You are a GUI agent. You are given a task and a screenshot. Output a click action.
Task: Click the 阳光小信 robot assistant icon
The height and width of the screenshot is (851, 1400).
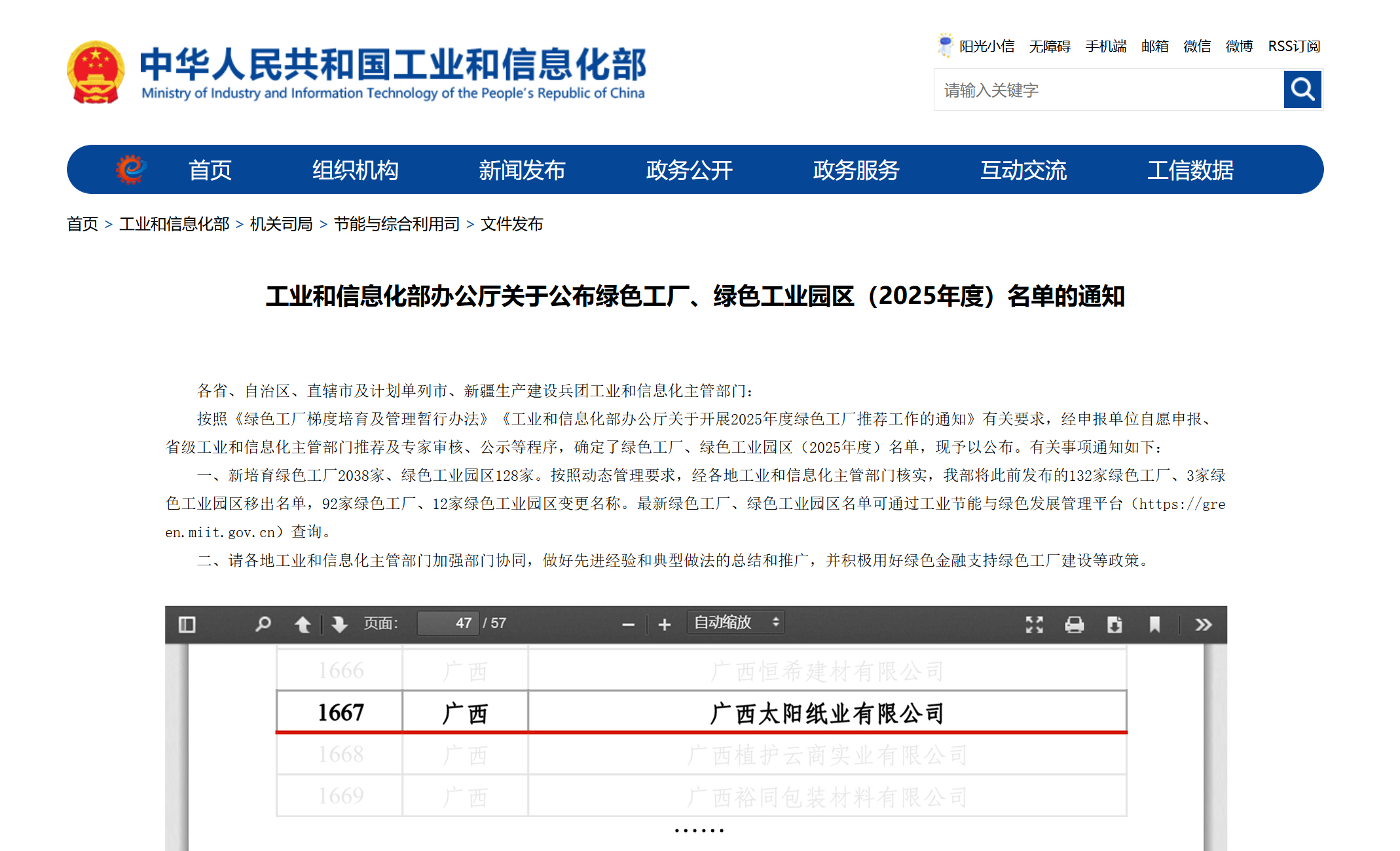coord(945,45)
